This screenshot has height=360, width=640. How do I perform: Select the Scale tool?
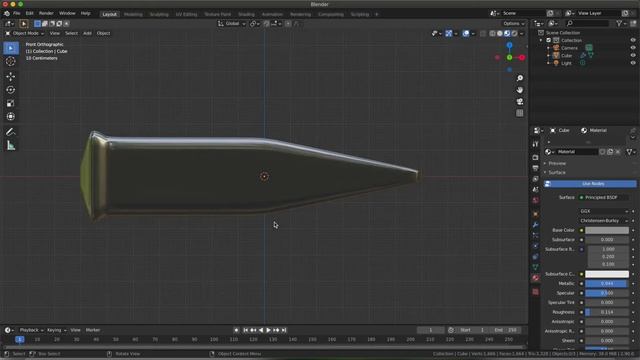[11, 103]
